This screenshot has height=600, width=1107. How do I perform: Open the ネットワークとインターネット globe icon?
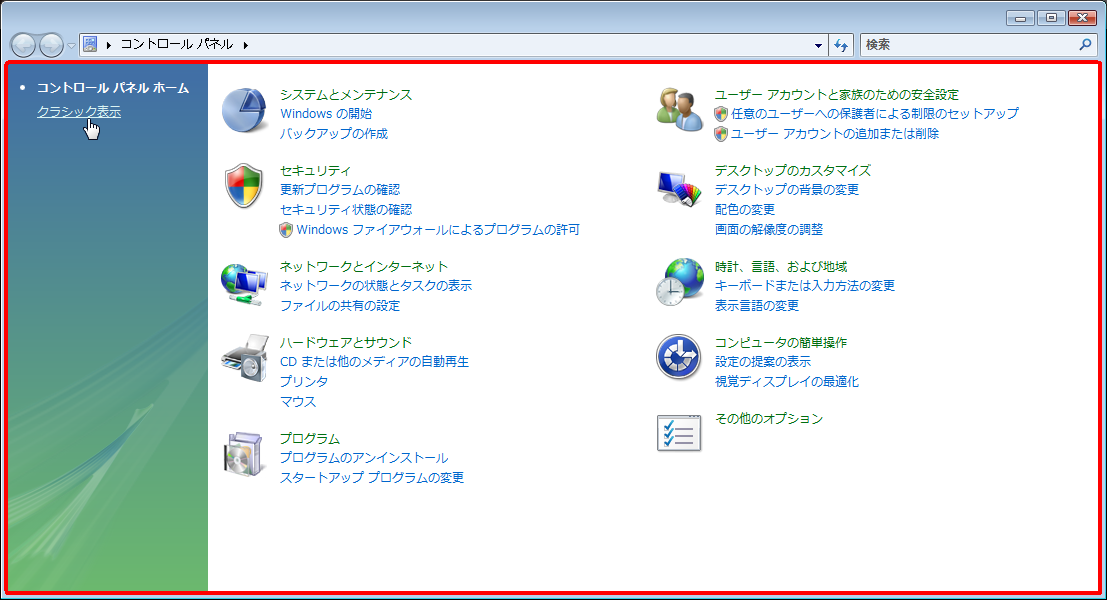coord(244,284)
